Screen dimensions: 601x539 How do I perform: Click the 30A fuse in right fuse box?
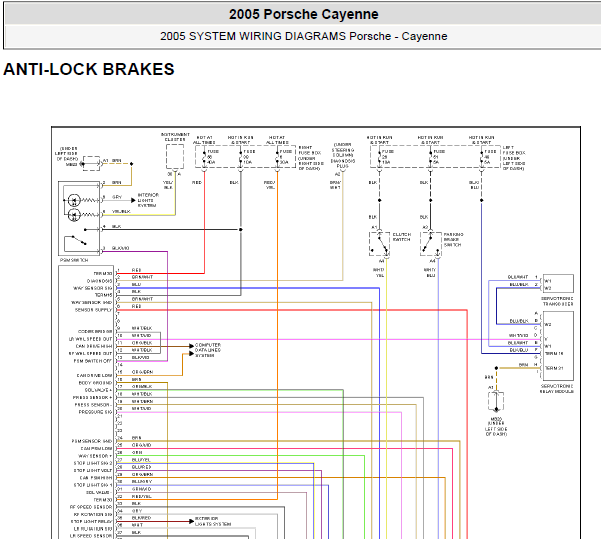point(284,157)
